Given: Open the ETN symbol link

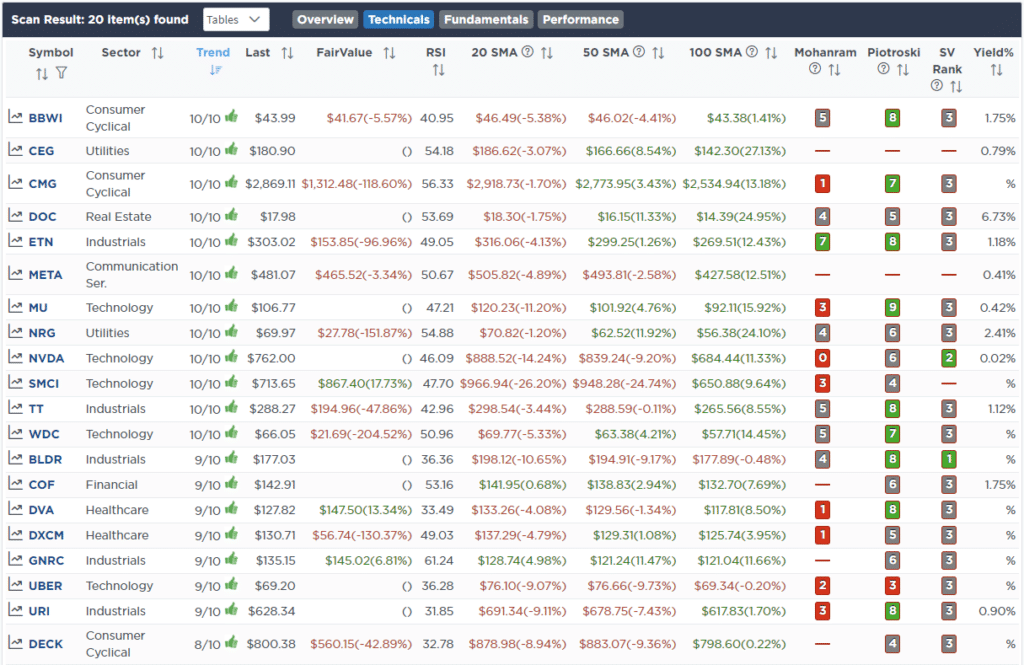Looking at the screenshot, I should coord(40,242).
